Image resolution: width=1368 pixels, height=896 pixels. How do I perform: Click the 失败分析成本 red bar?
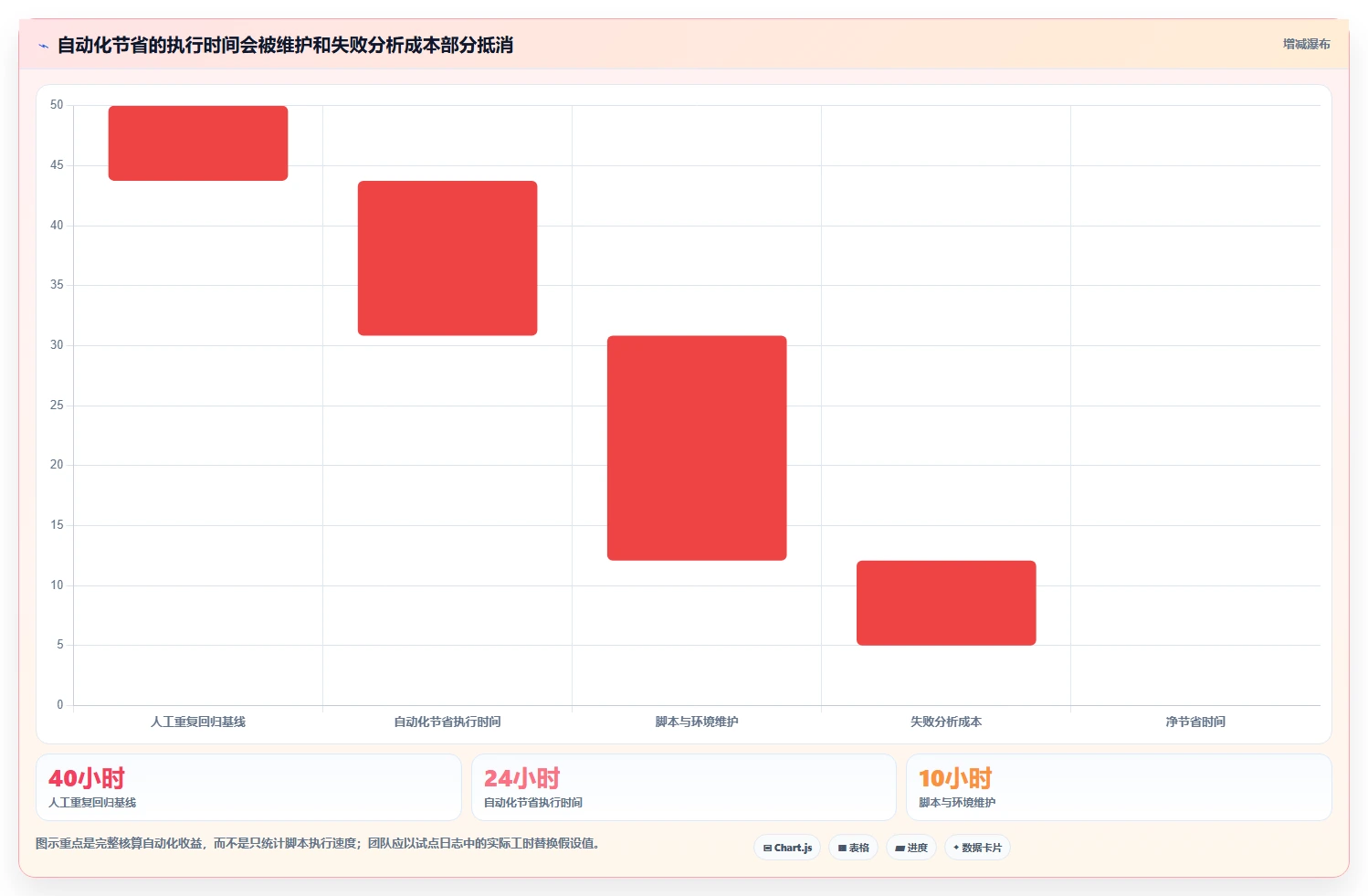[946, 603]
